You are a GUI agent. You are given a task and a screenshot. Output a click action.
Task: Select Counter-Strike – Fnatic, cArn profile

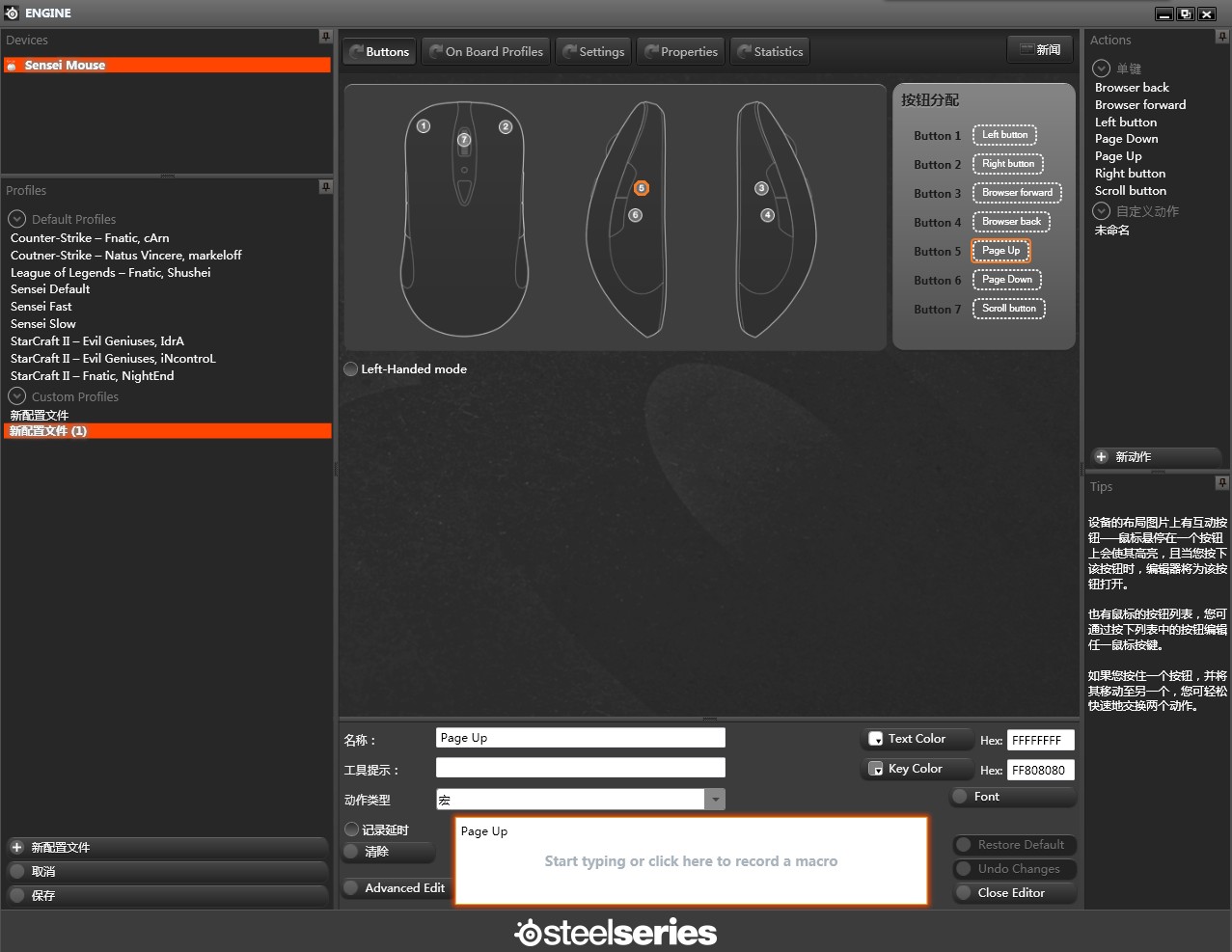click(90, 237)
